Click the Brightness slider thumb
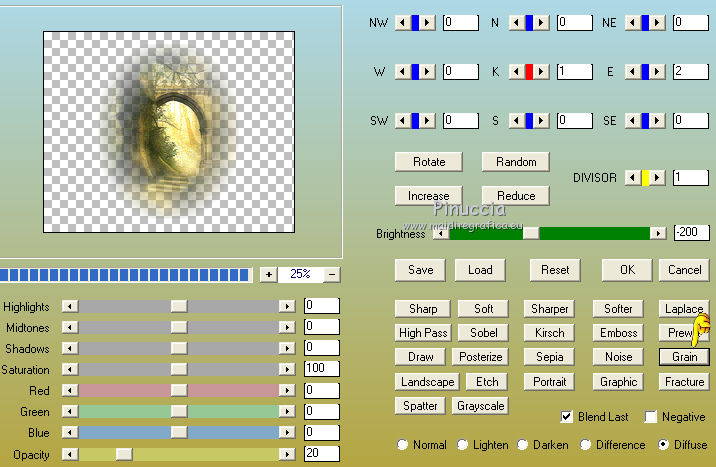The height and width of the screenshot is (467, 716). pyautogui.click(x=531, y=233)
